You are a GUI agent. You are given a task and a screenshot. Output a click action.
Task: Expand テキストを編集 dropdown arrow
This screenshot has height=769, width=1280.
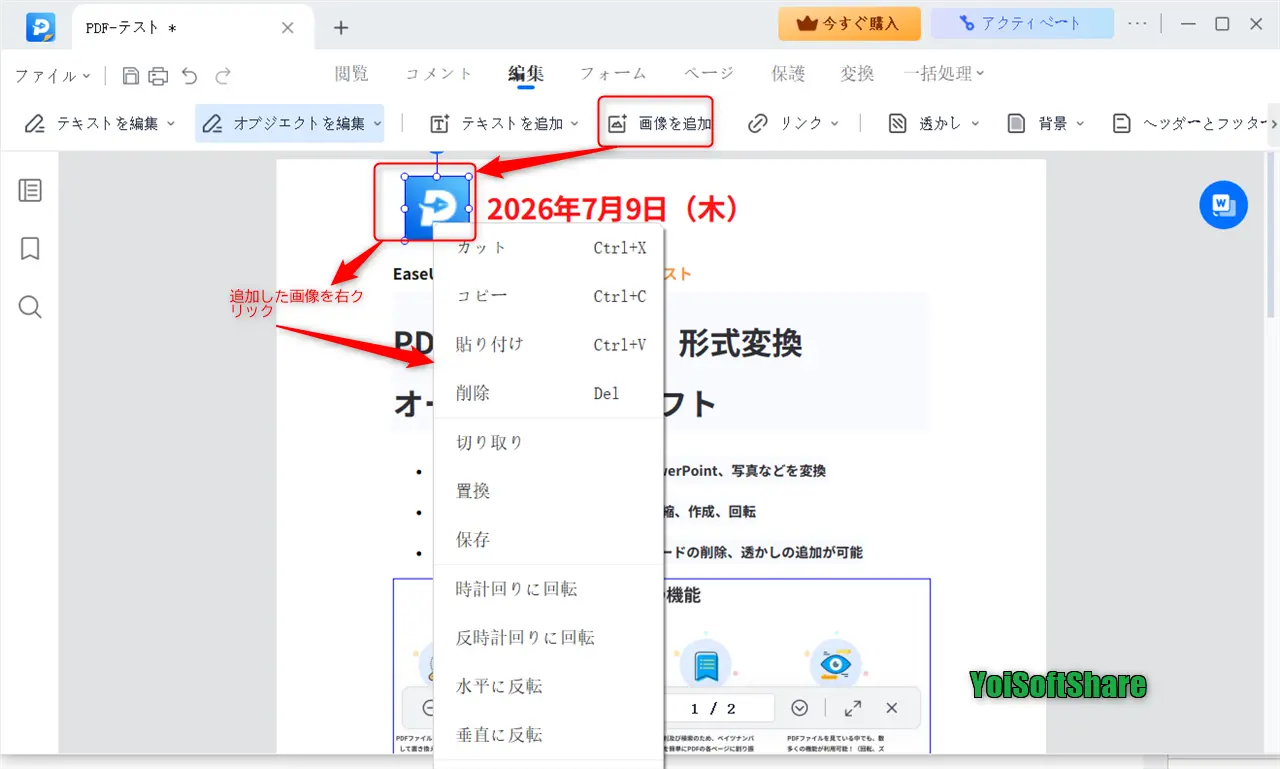[x=170, y=124]
